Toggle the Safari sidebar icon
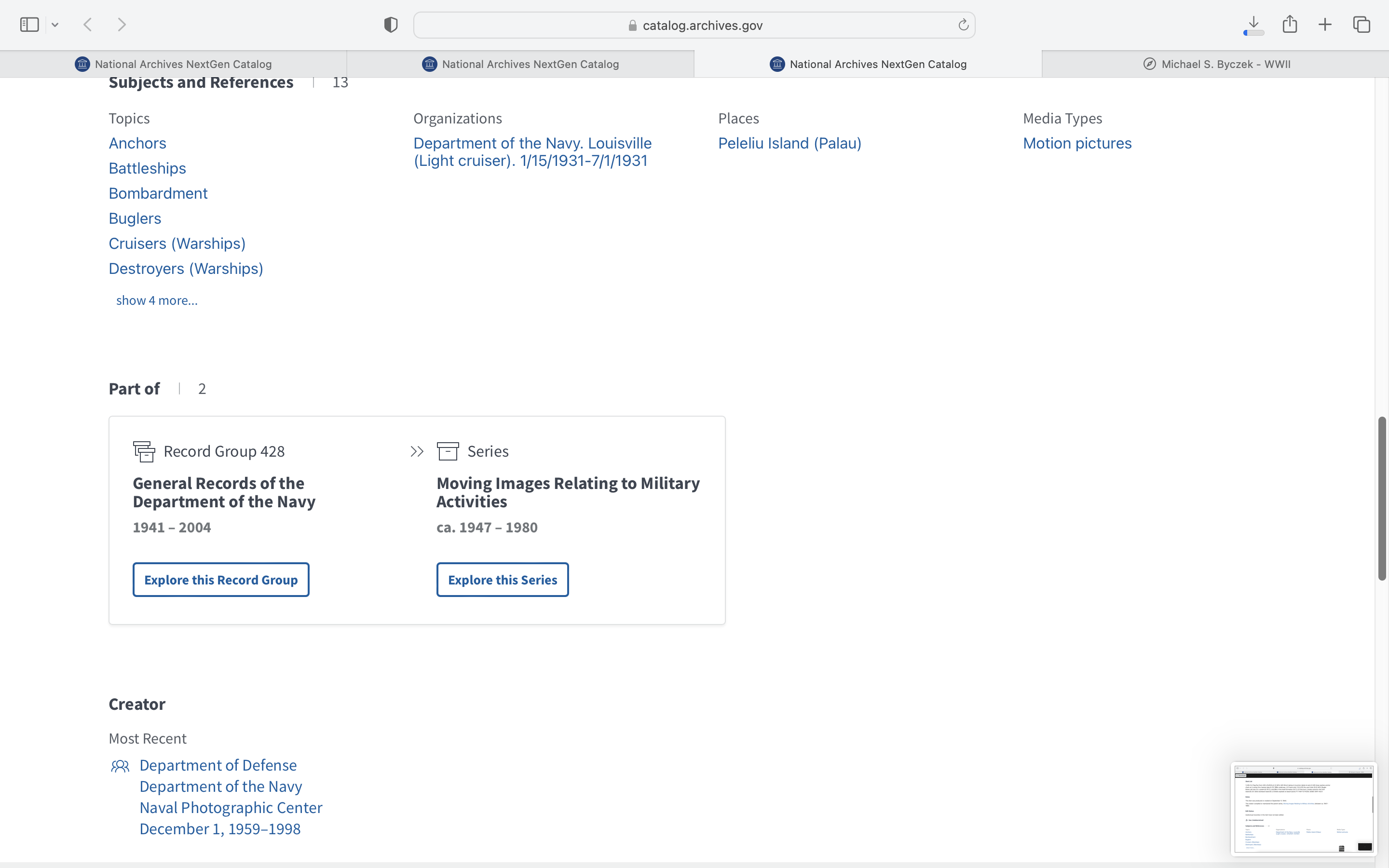The image size is (1389, 868). coord(29,25)
